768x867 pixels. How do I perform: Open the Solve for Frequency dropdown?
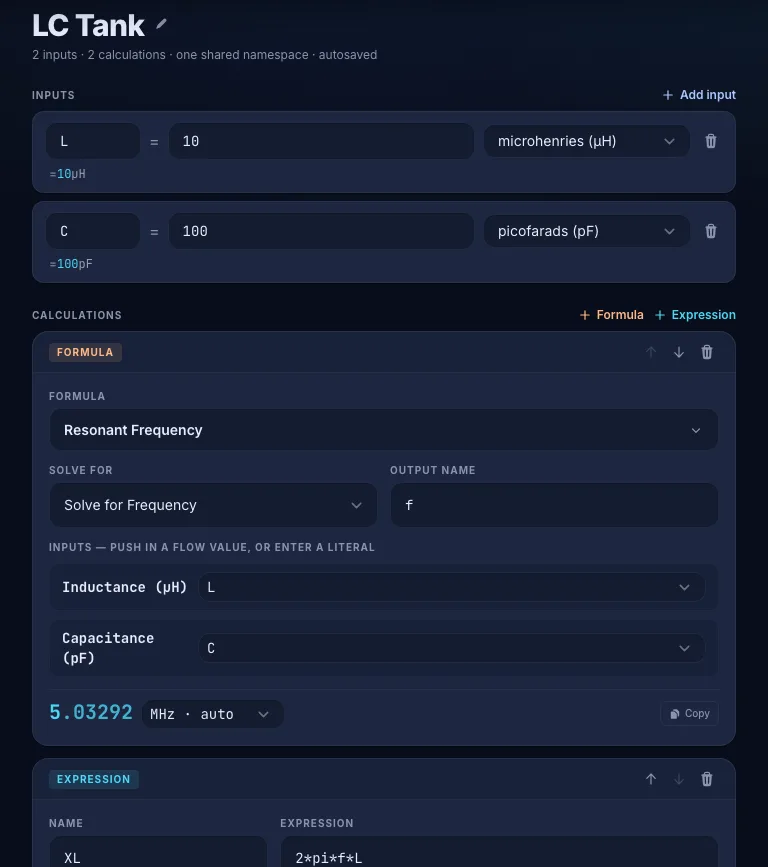pyautogui.click(x=213, y=505)
